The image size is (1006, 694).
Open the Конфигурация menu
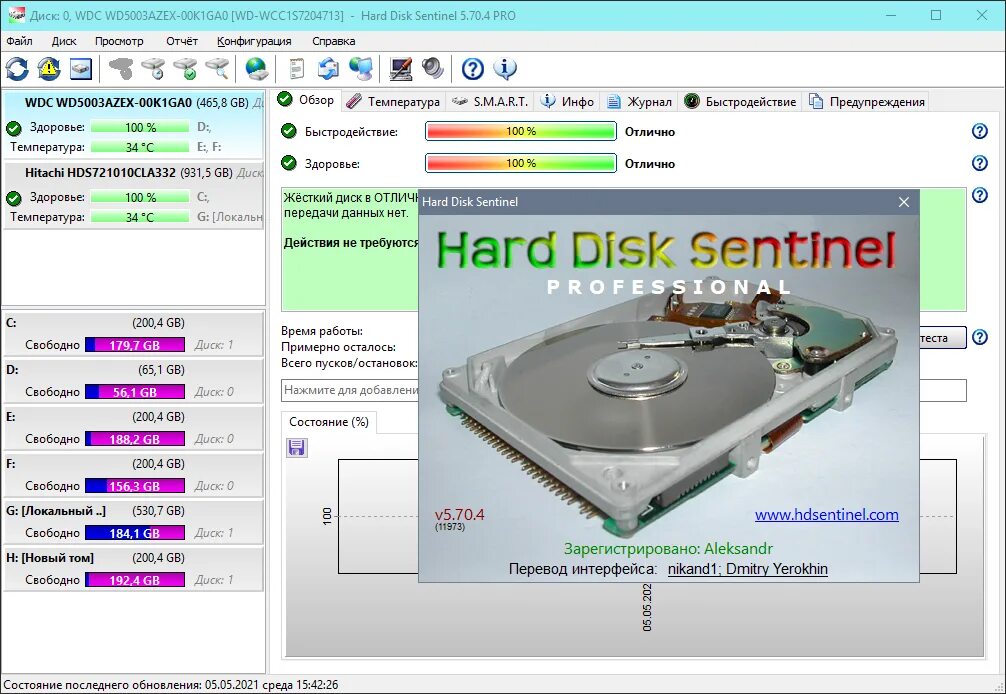(254, 41)
